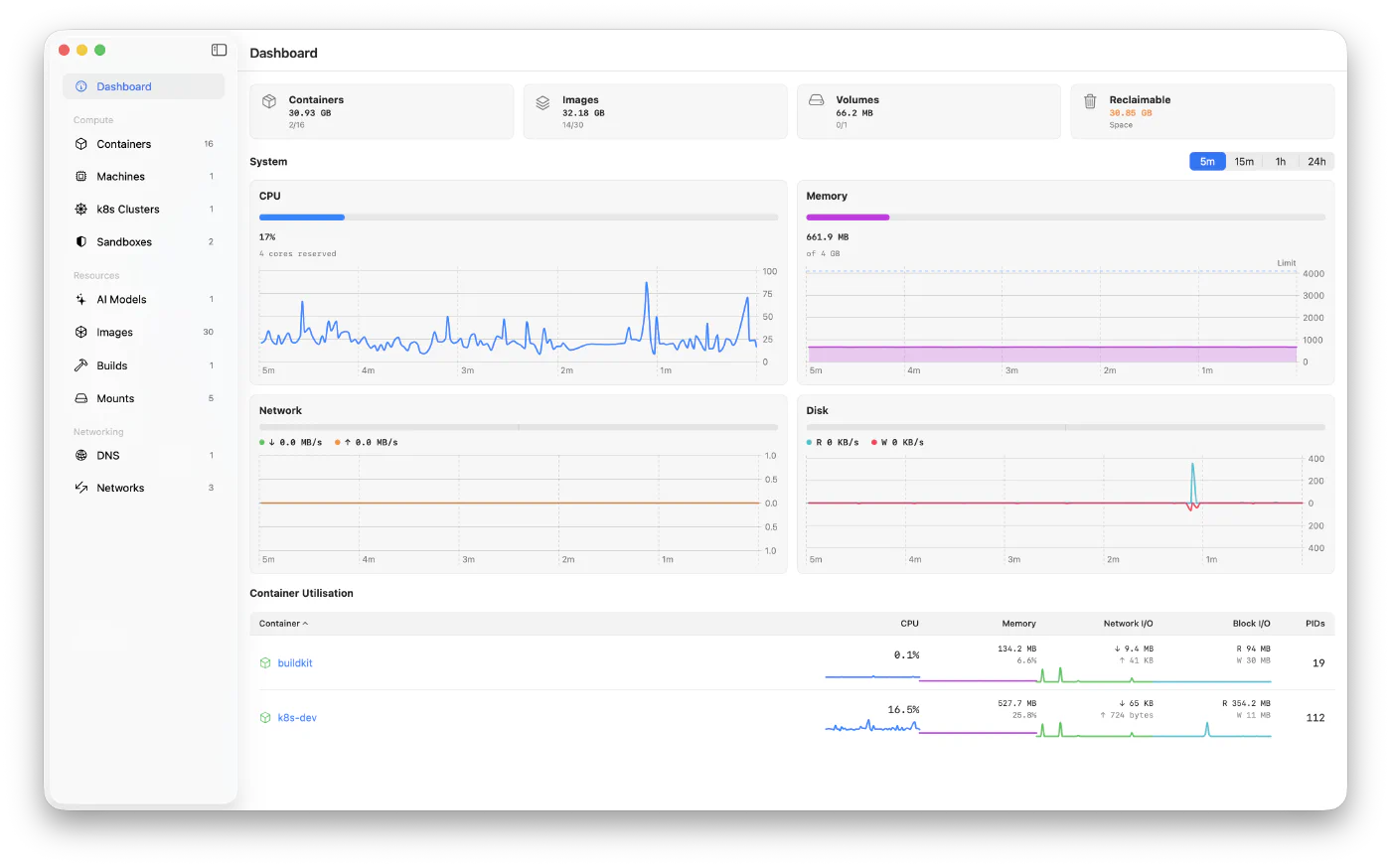Viewport: 1391px width, 868px height.
Task: Sort by PIDs column header
Action: click(x=1314, y=624)
